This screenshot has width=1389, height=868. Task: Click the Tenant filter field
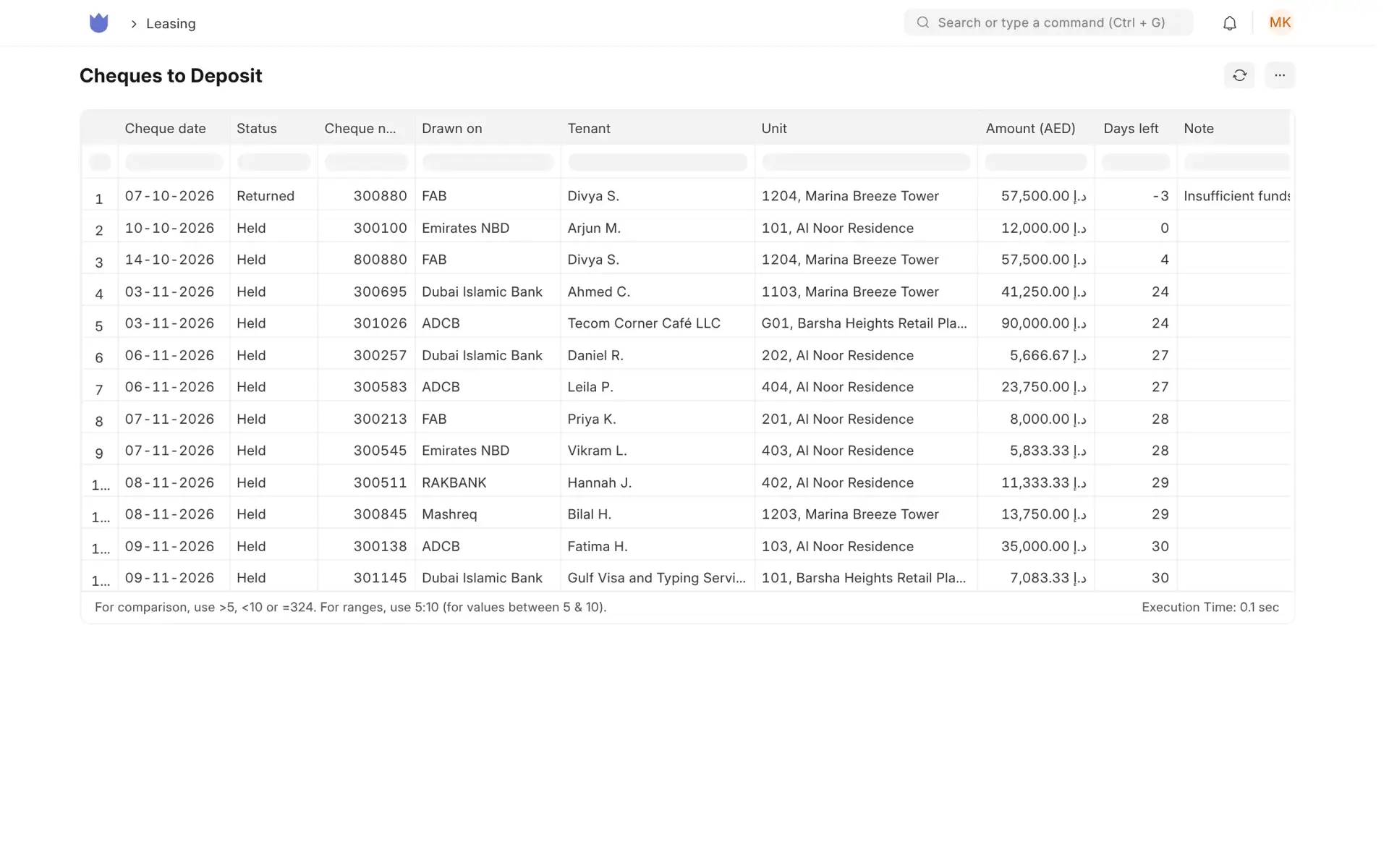[x=658, y=162]
